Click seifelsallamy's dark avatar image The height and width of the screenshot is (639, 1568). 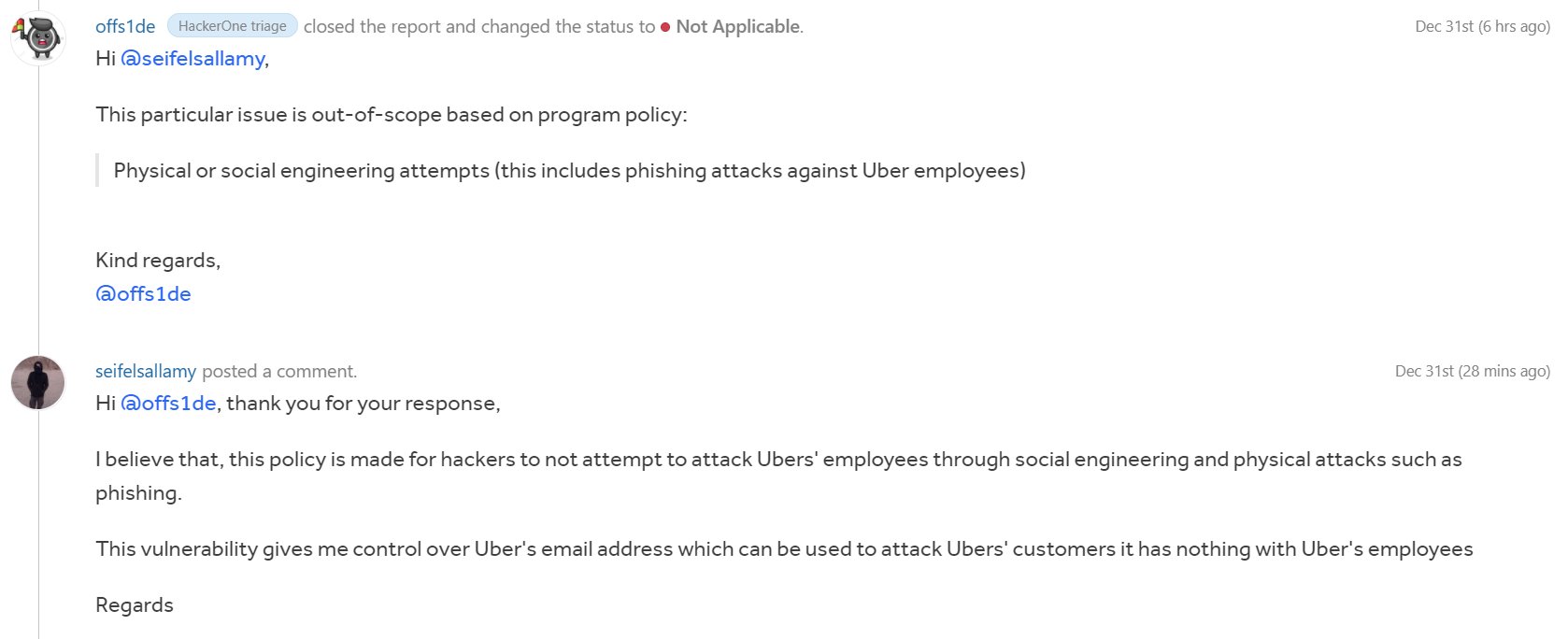tap(38, 383)
